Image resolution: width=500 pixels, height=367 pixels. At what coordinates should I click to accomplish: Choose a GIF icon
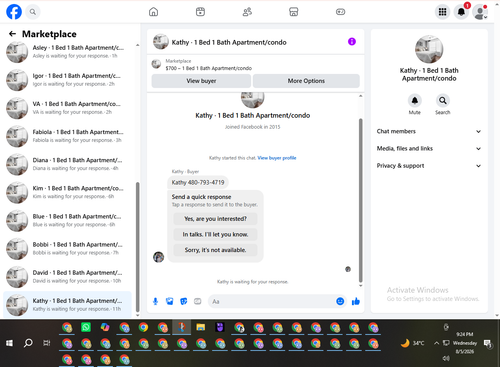tap(198, 302)
